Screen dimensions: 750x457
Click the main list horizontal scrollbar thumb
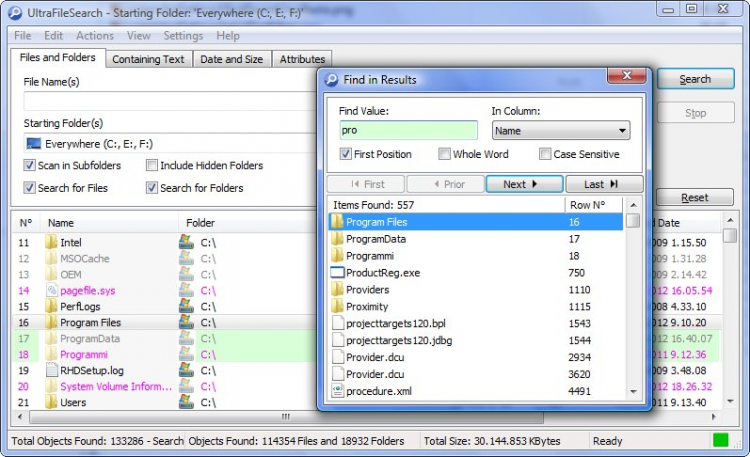286,417
